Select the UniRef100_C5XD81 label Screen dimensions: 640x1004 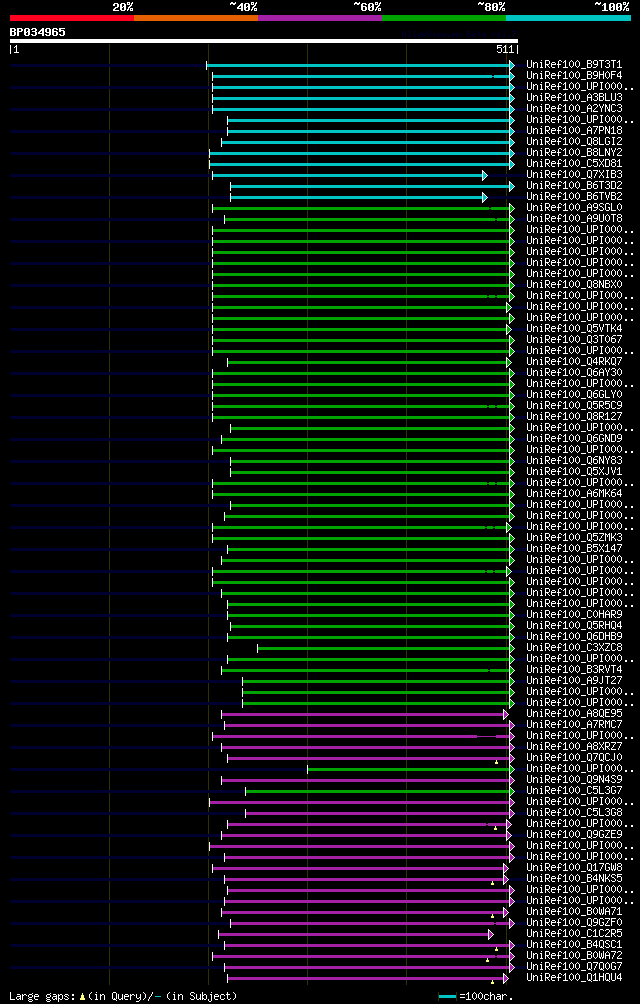(574, 164)
